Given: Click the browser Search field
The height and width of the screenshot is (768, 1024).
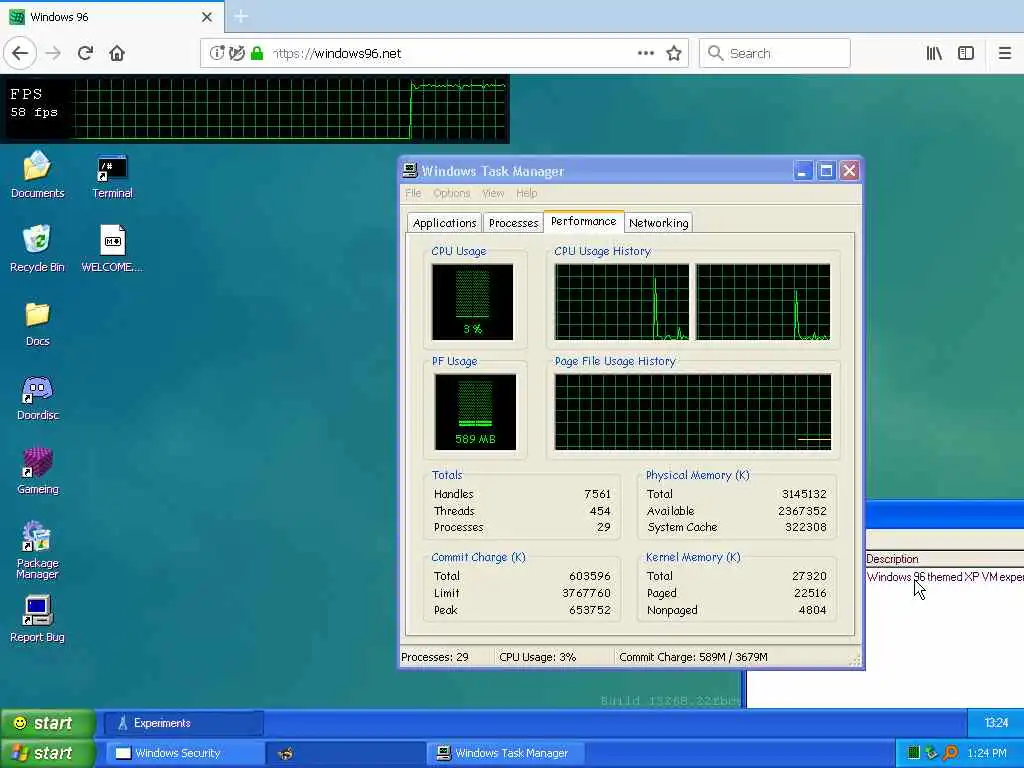Looking at the screenshot, I should (775, 53).
